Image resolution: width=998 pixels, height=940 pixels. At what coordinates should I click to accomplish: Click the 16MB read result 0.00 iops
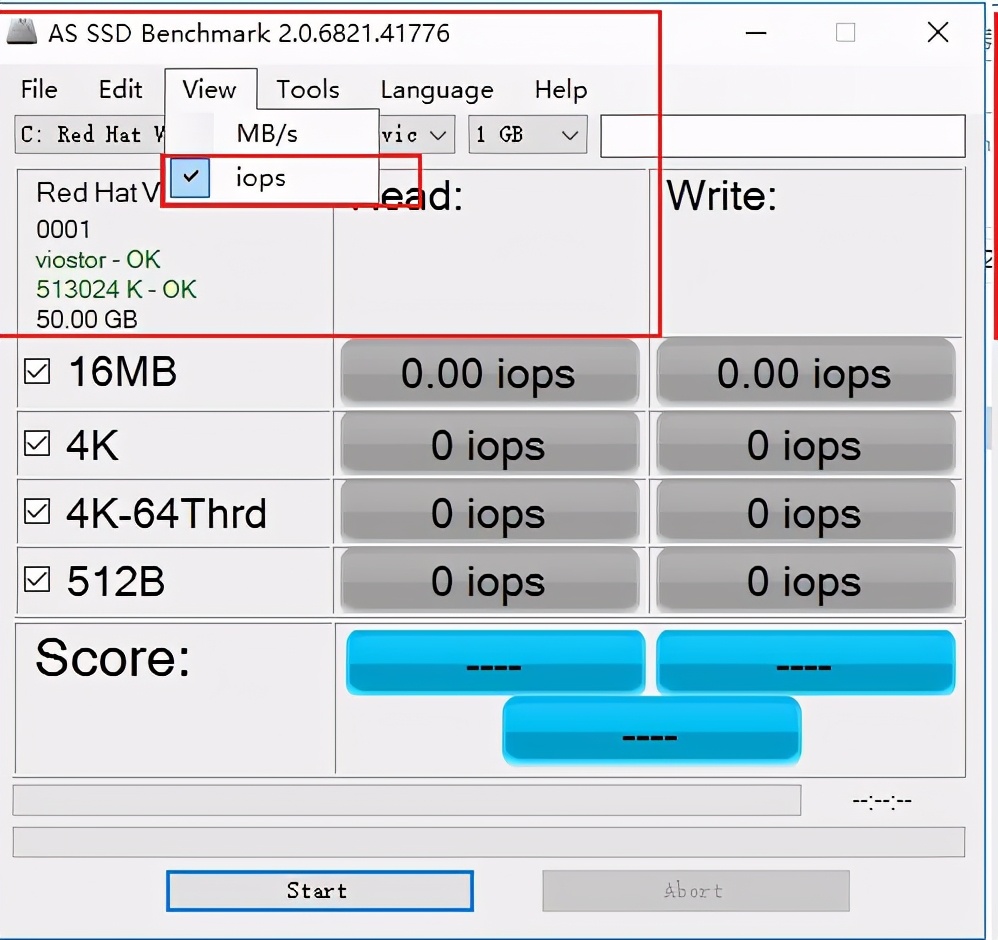tap(489, 373)
